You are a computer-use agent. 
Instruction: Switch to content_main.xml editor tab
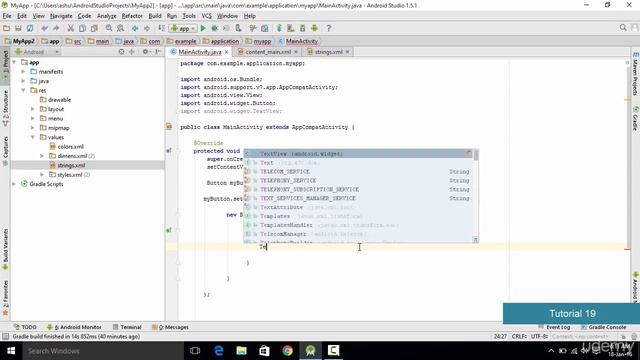[268, 52]
